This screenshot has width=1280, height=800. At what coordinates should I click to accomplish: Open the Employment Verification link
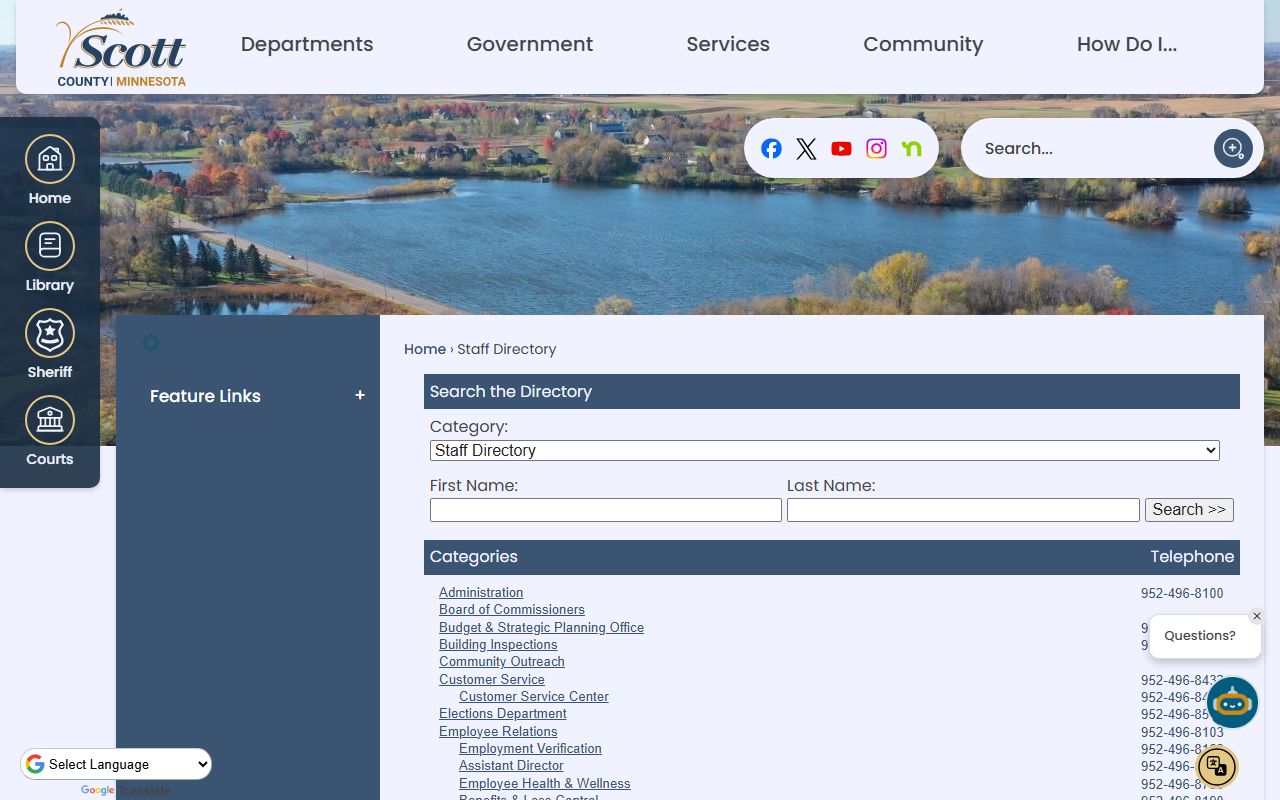pos(530,749)
